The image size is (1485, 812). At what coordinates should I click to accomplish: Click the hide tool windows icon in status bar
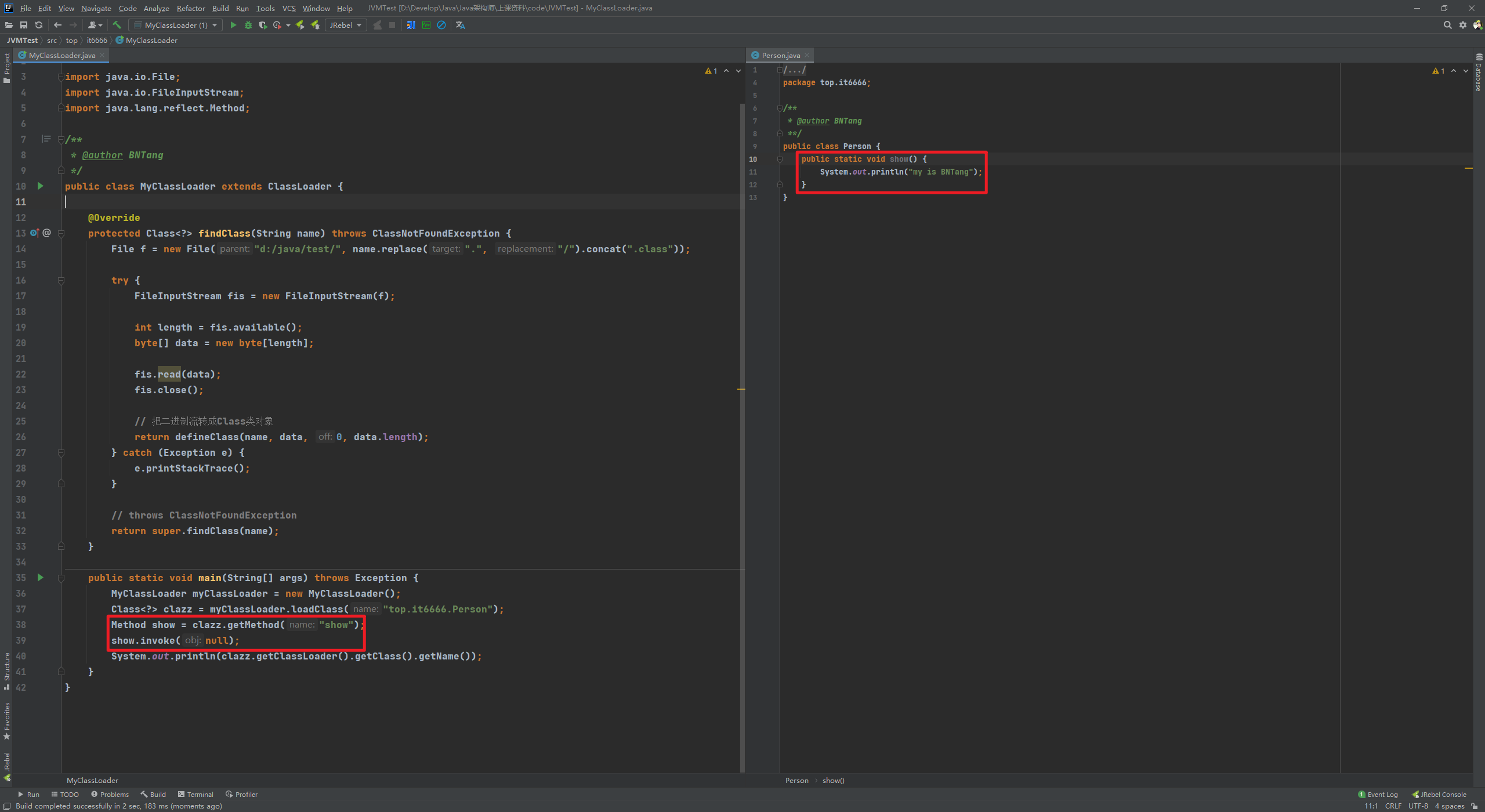point(7,806)
